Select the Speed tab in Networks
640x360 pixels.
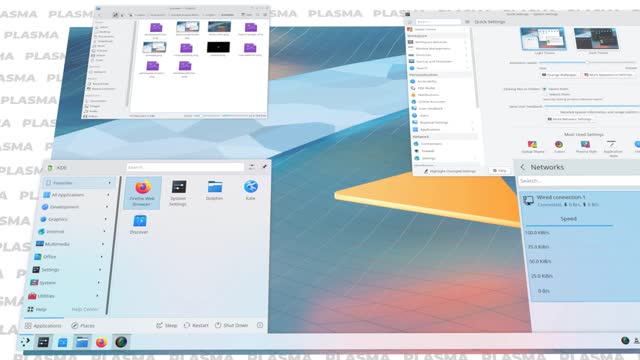tap(569, 219)
